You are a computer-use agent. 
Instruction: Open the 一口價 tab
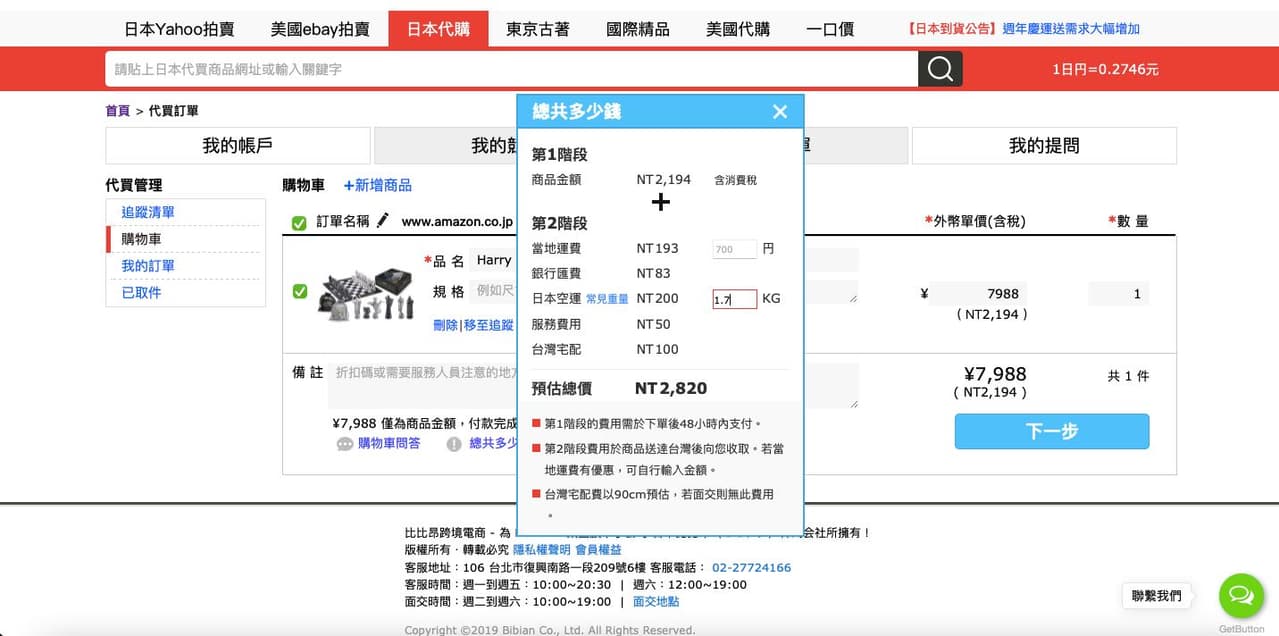[829, 29]
